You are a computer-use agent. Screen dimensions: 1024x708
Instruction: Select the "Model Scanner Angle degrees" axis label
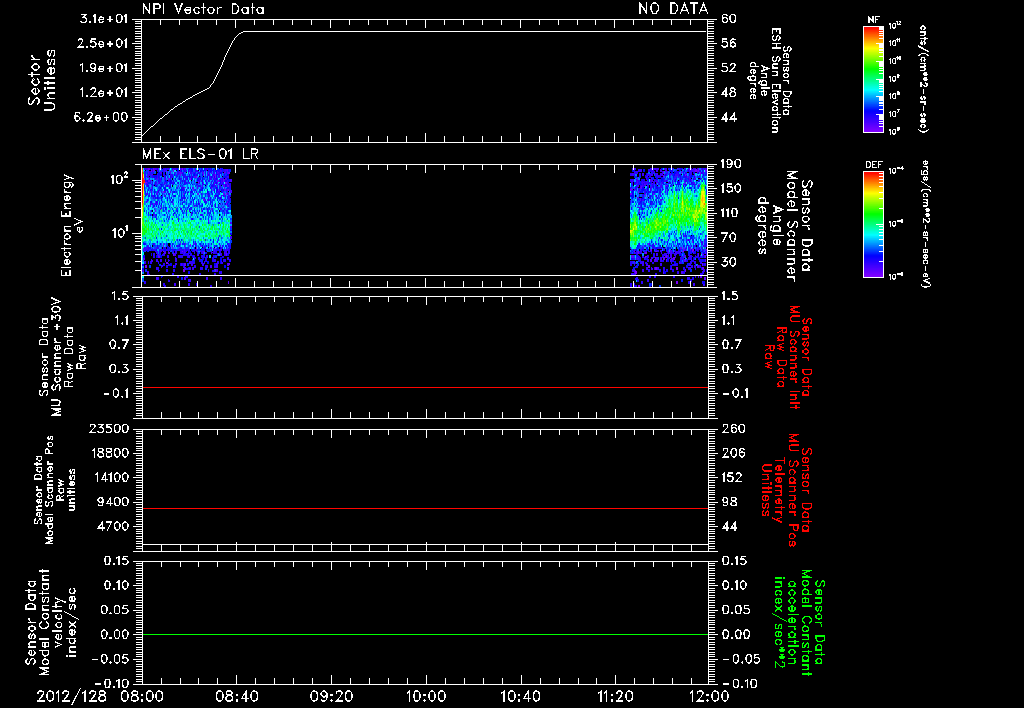784,226
